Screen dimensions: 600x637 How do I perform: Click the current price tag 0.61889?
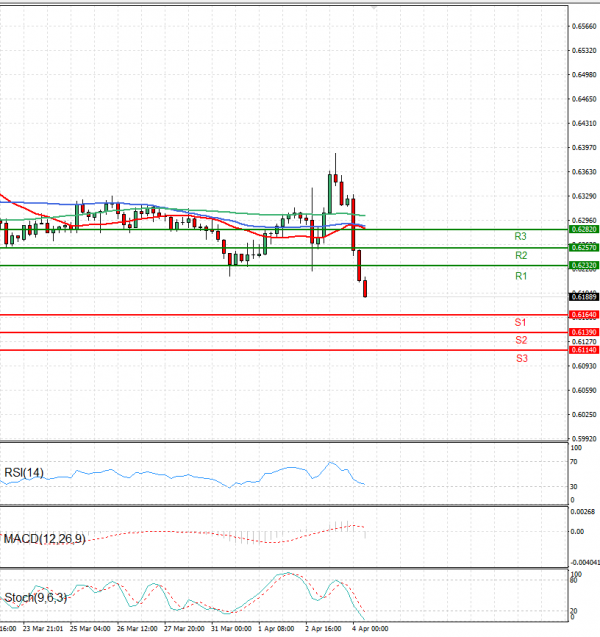tap(583, 297)
